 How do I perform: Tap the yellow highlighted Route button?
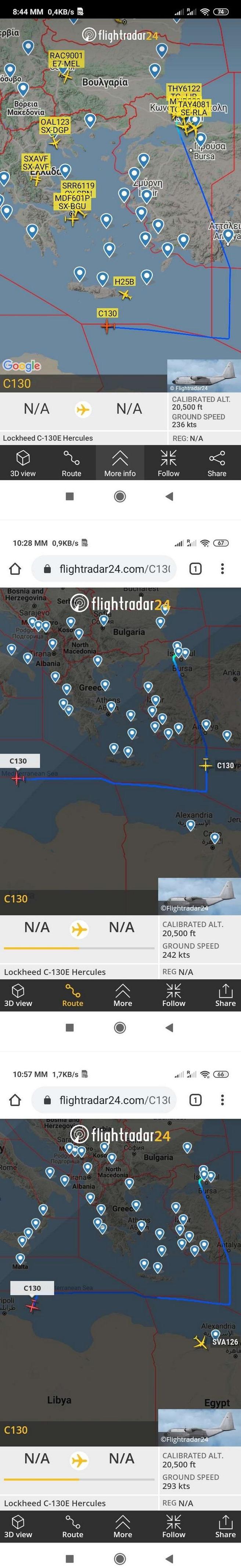pyautogui.click(x=72, y=994)
